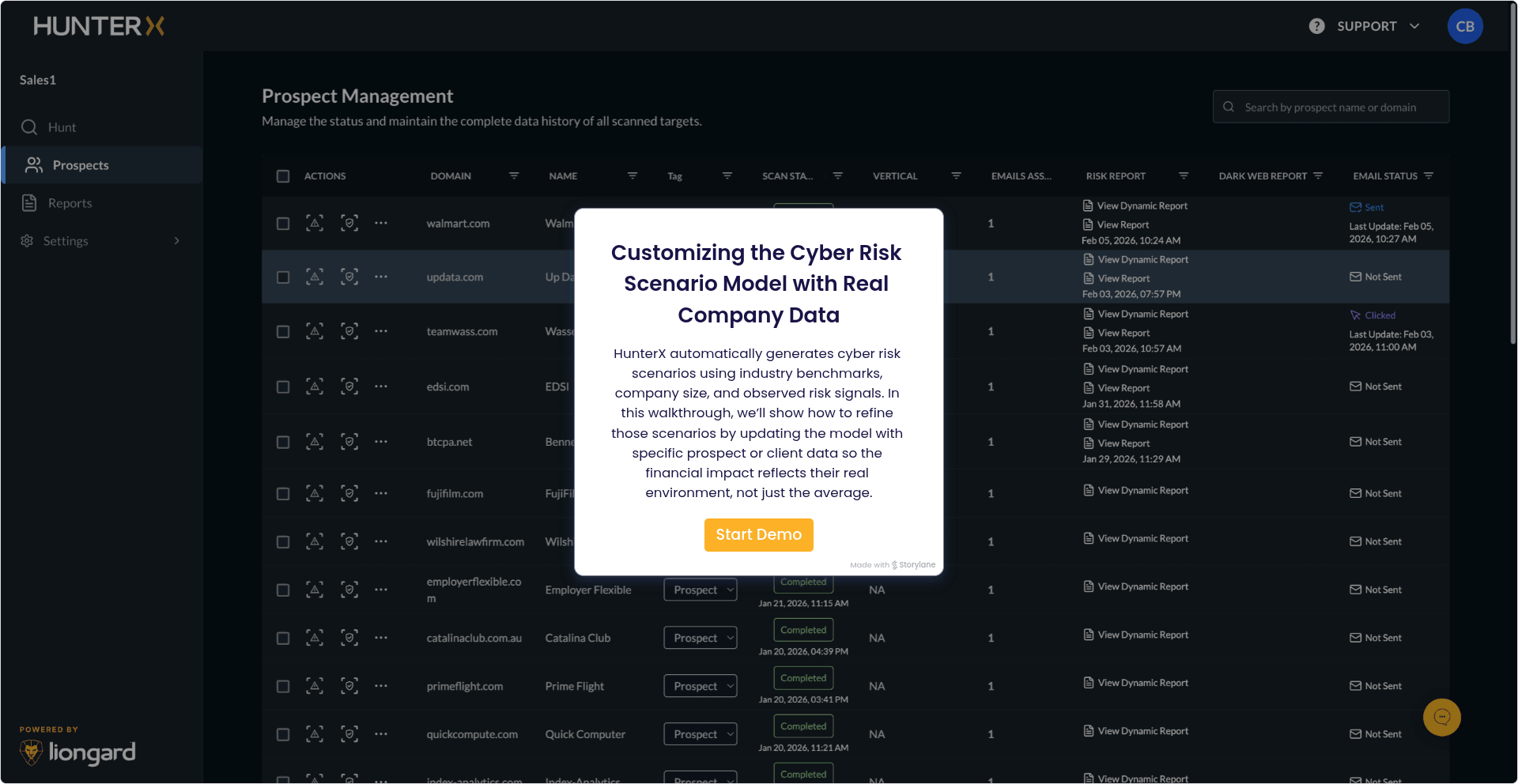Expand the Settings sidebar submenu

pyautogui.click(x=176, y=241)
